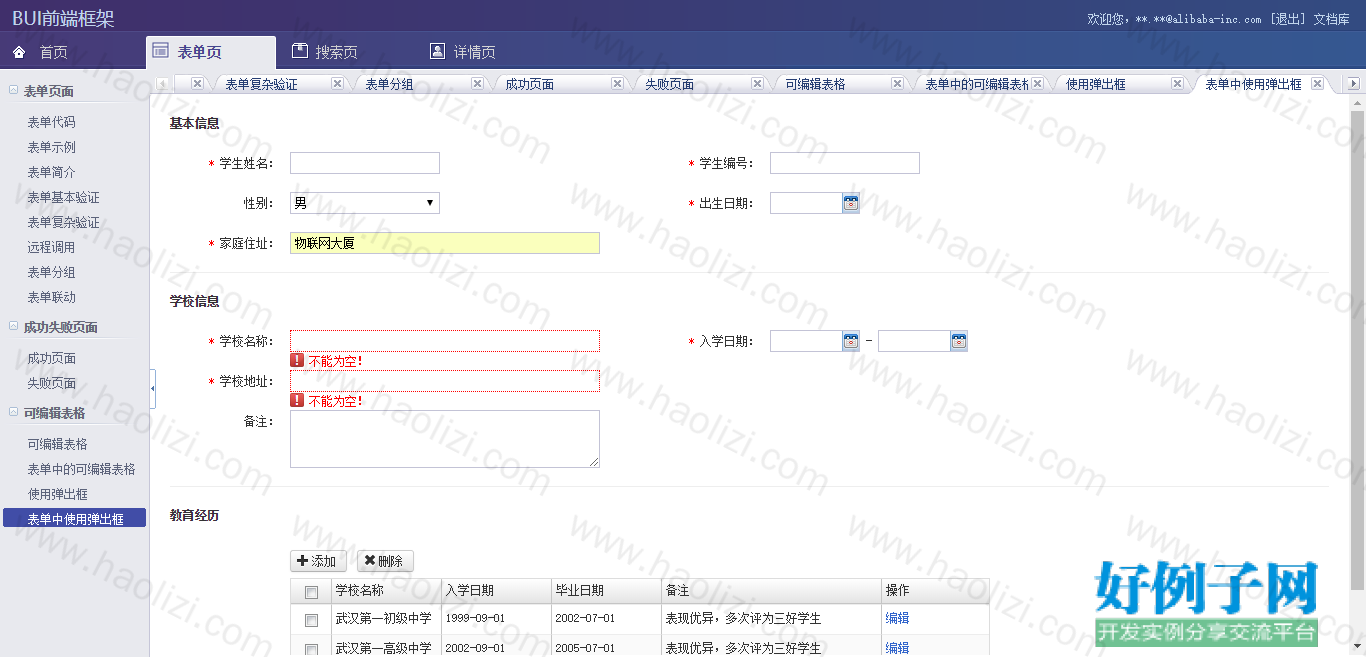Image resolution: width=1366 pixels, height=657 pixels.
Task: Open the 出生日期 calendar picker
Action: click(851, 203)
